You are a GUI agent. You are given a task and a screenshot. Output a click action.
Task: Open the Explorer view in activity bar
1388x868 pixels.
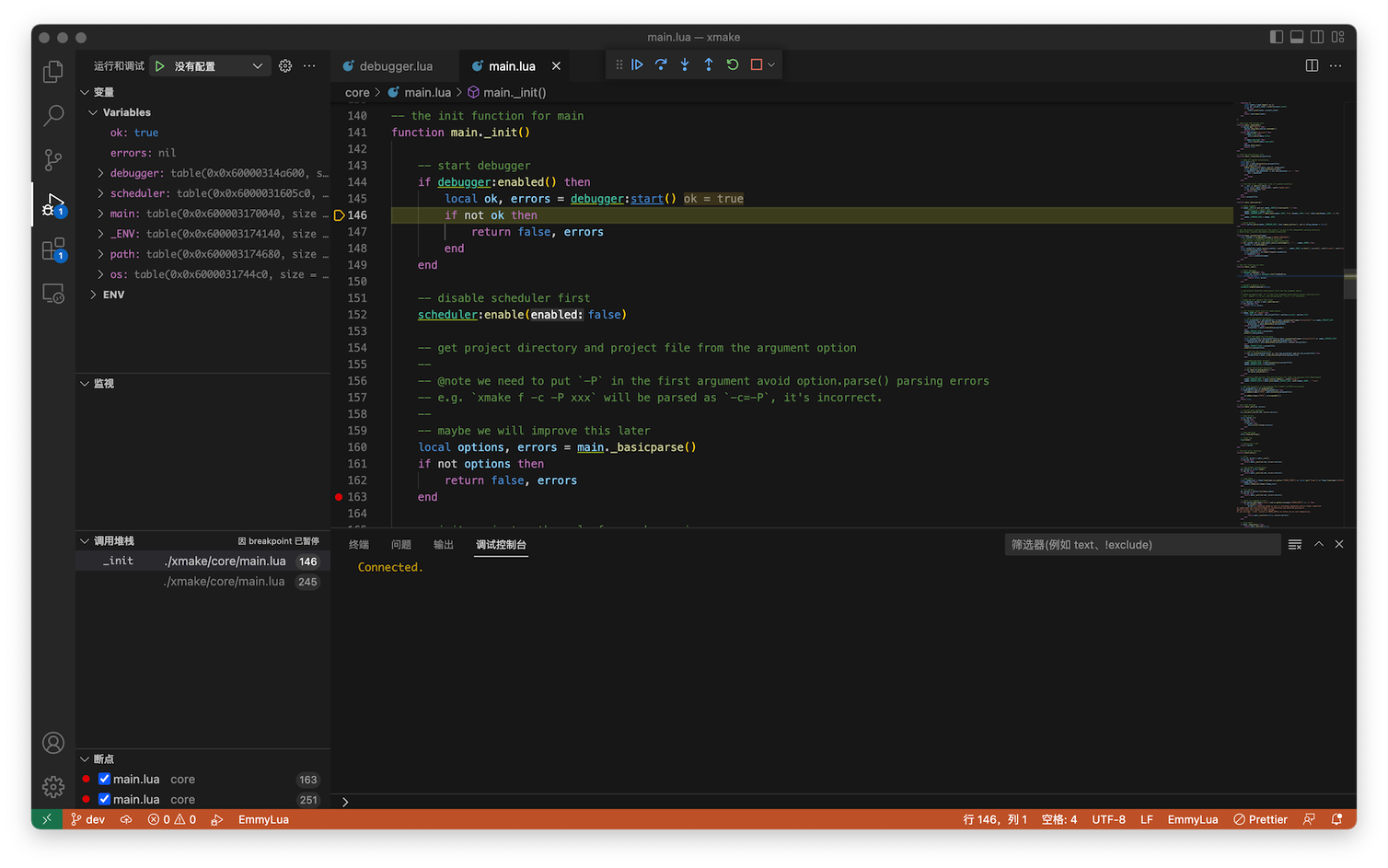coord(53,72)
